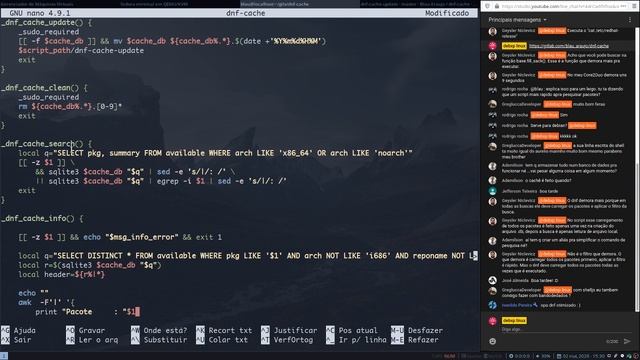
Task: Click the pen-shaped tray icon in status bar
Action: coord(616,356)
